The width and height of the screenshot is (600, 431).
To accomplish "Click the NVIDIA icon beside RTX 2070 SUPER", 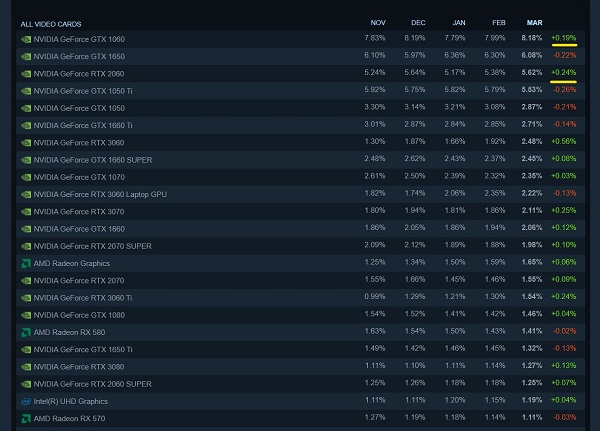I will pos(26,246).
